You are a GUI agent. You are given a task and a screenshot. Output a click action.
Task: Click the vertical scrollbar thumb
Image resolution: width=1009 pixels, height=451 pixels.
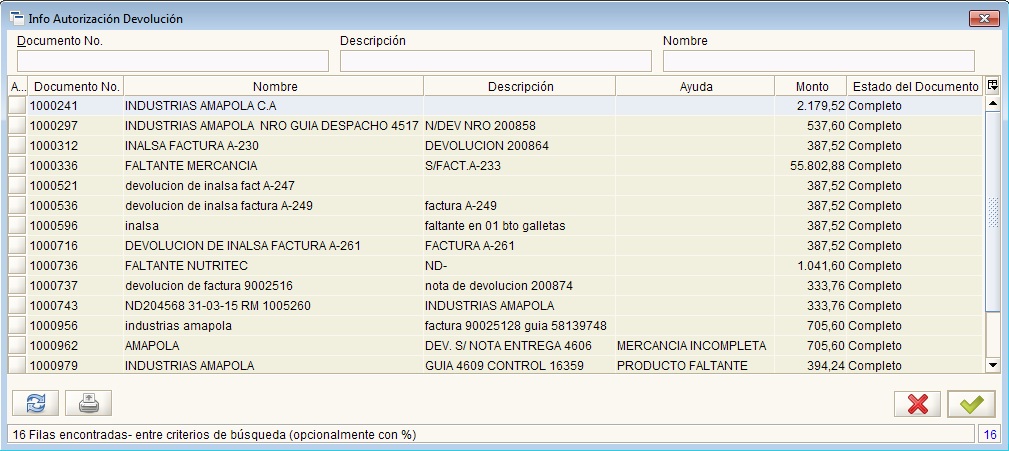(x=993, y=212)
